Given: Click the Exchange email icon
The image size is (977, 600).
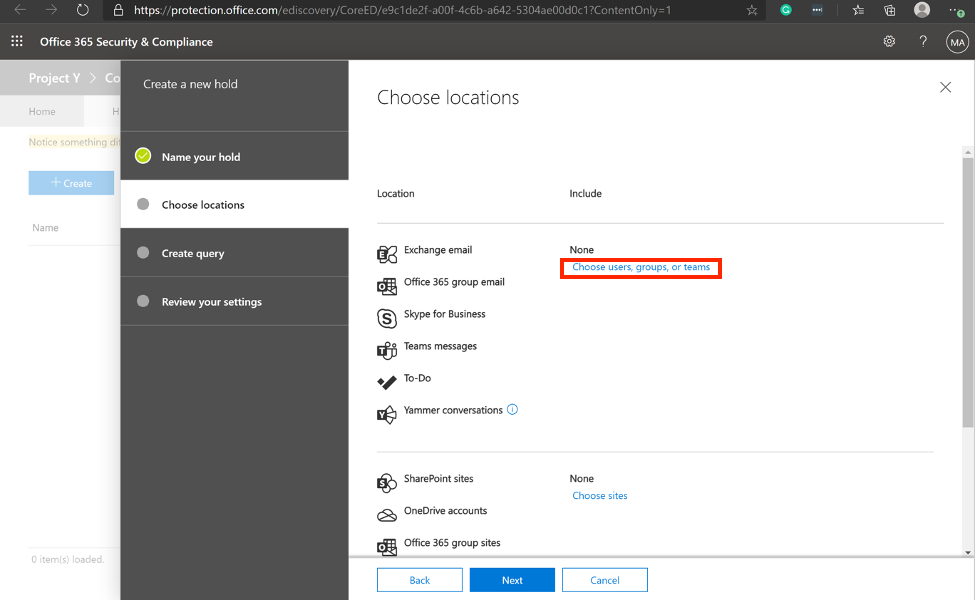Looking at the screenshot, I should click(387, 254).
